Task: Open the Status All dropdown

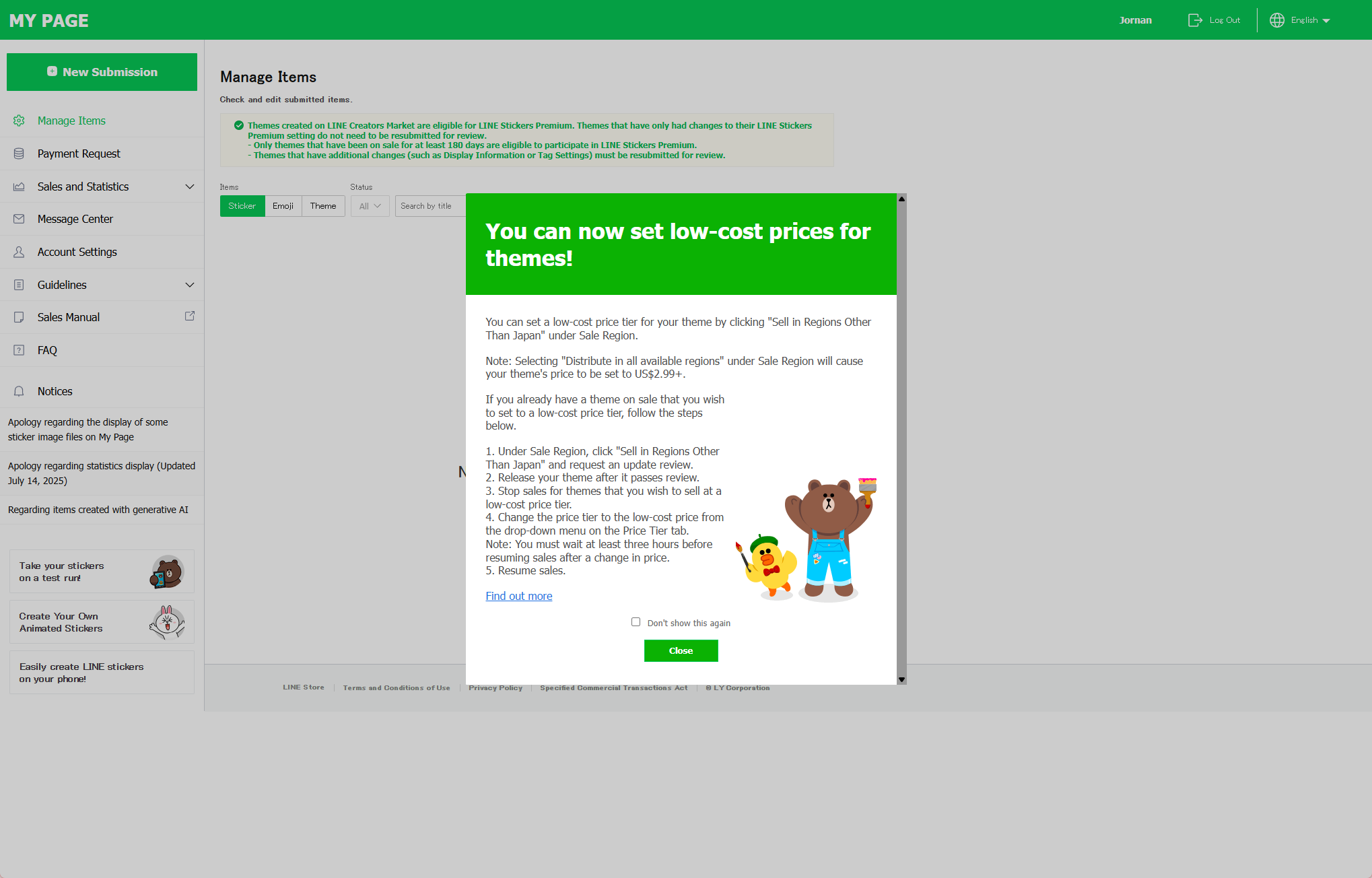Action: pyautogui.click(x=370, y=206)
